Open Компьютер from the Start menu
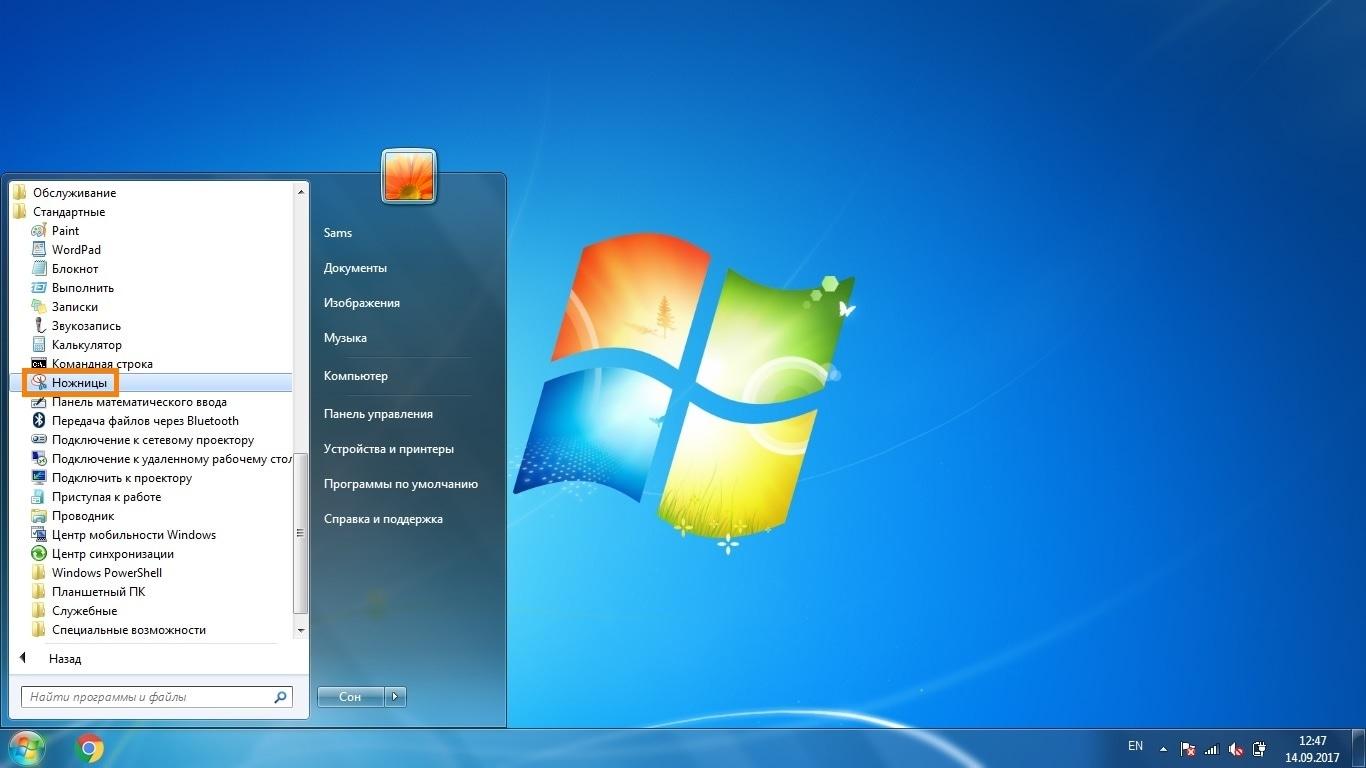Image resolution: width=1366 pixels, height=768 pixels. (x=356, y=376)
